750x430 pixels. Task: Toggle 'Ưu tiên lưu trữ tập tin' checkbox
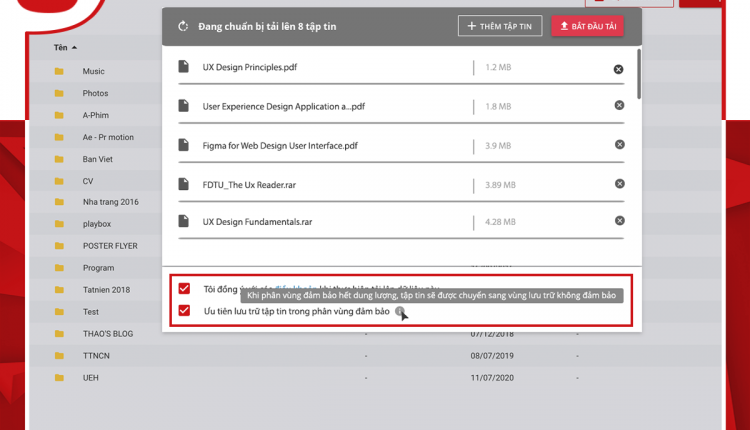[x=184, y=310]
